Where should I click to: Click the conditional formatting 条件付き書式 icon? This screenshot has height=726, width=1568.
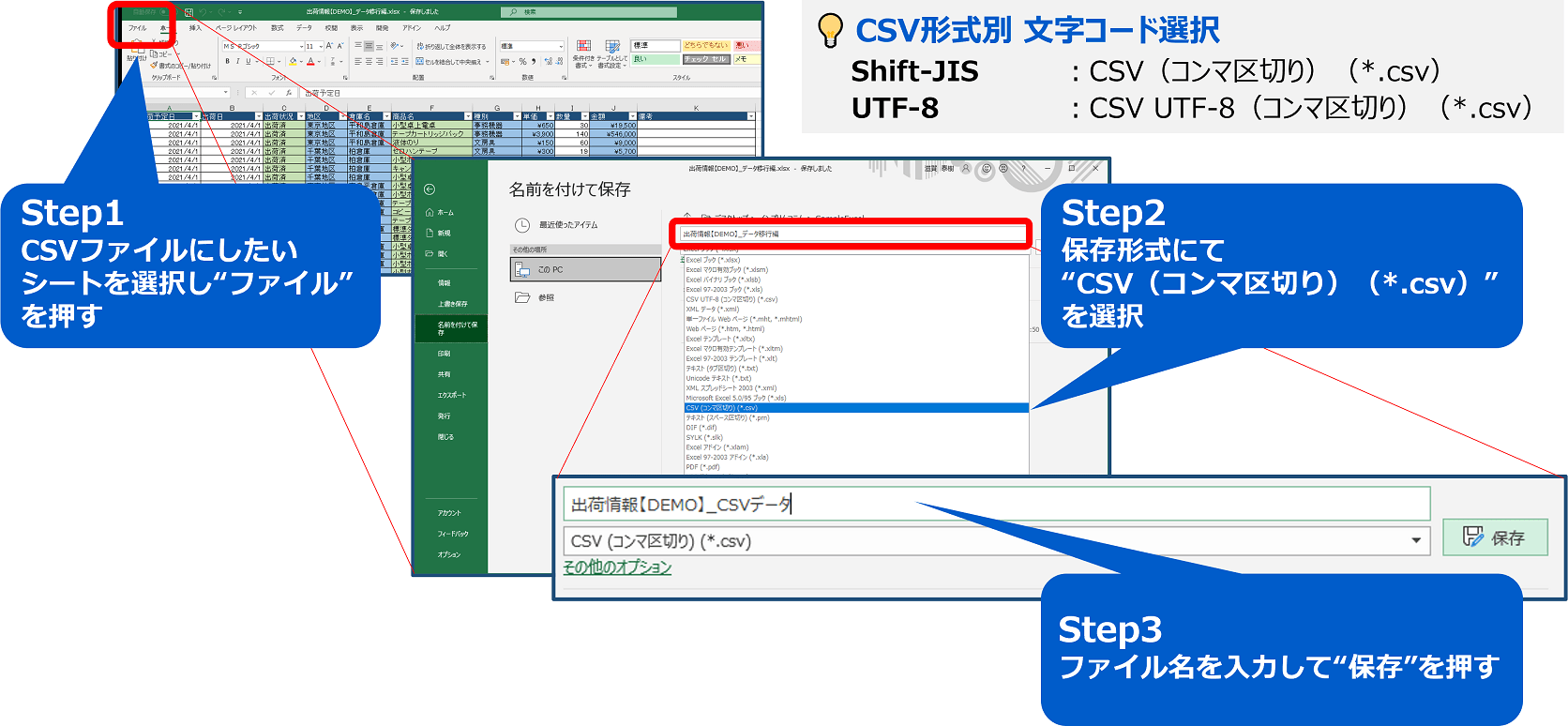tap(583, 53)
